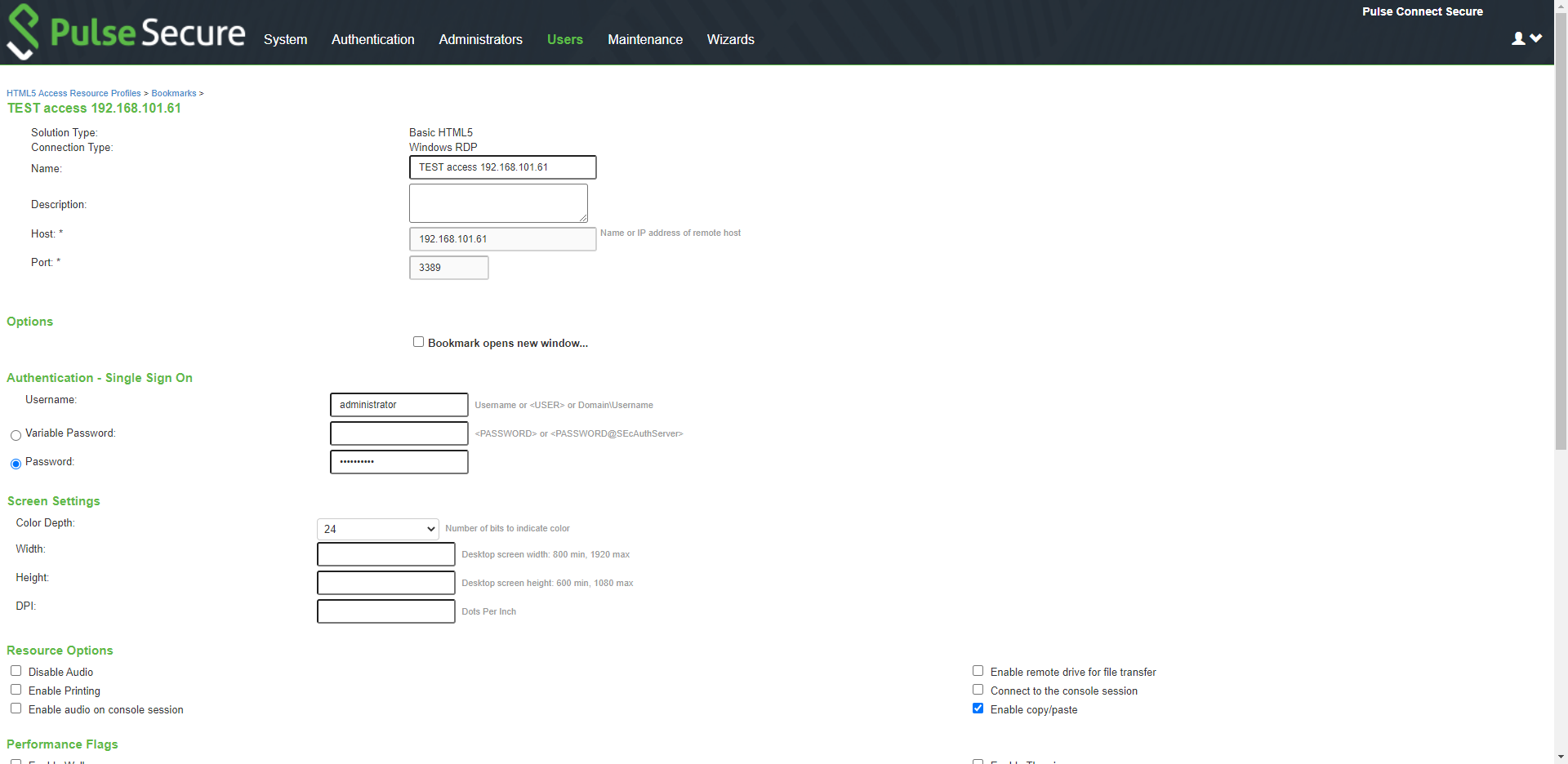Click the Authentication - Single Sign On heading
This screenshot has width=1568, height=764.
[100, 378]
